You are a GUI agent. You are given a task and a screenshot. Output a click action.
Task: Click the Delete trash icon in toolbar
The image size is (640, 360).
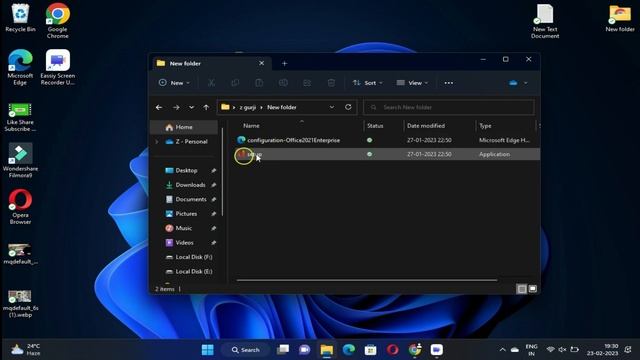[331, 83]
